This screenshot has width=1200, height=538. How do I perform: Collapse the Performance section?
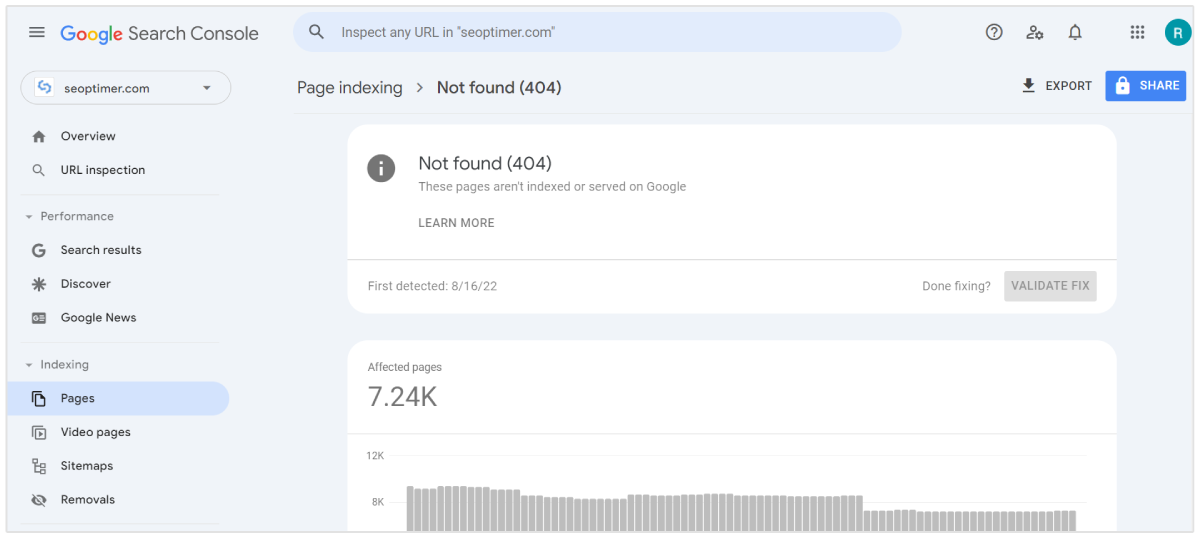click(x=29, y=217)
